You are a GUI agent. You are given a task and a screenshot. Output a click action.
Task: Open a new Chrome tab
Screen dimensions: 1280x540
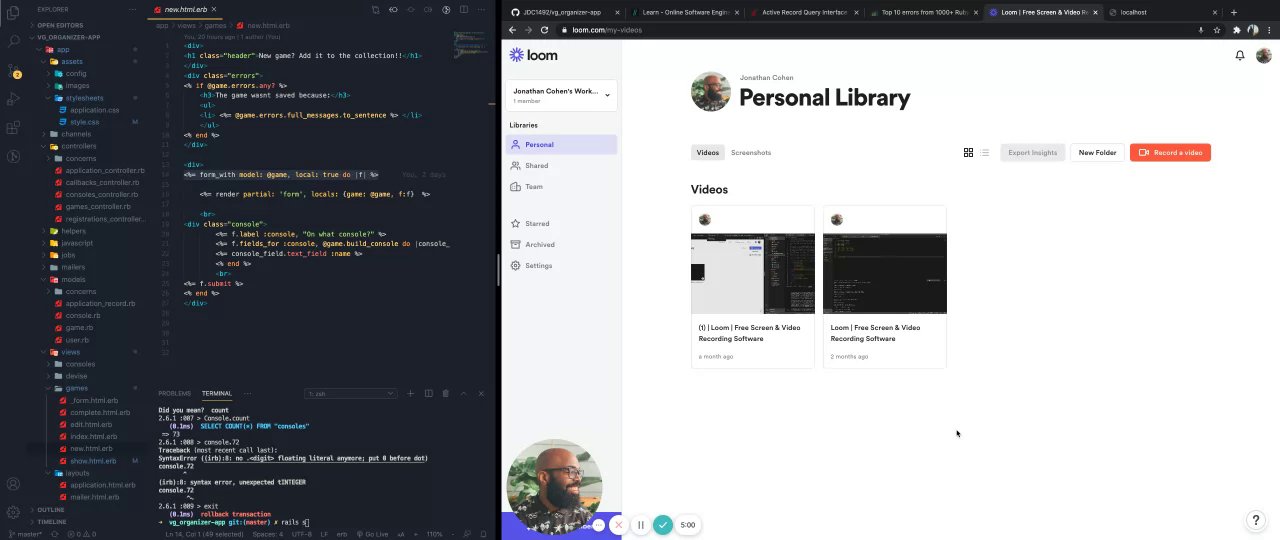tap(1234, 12)
